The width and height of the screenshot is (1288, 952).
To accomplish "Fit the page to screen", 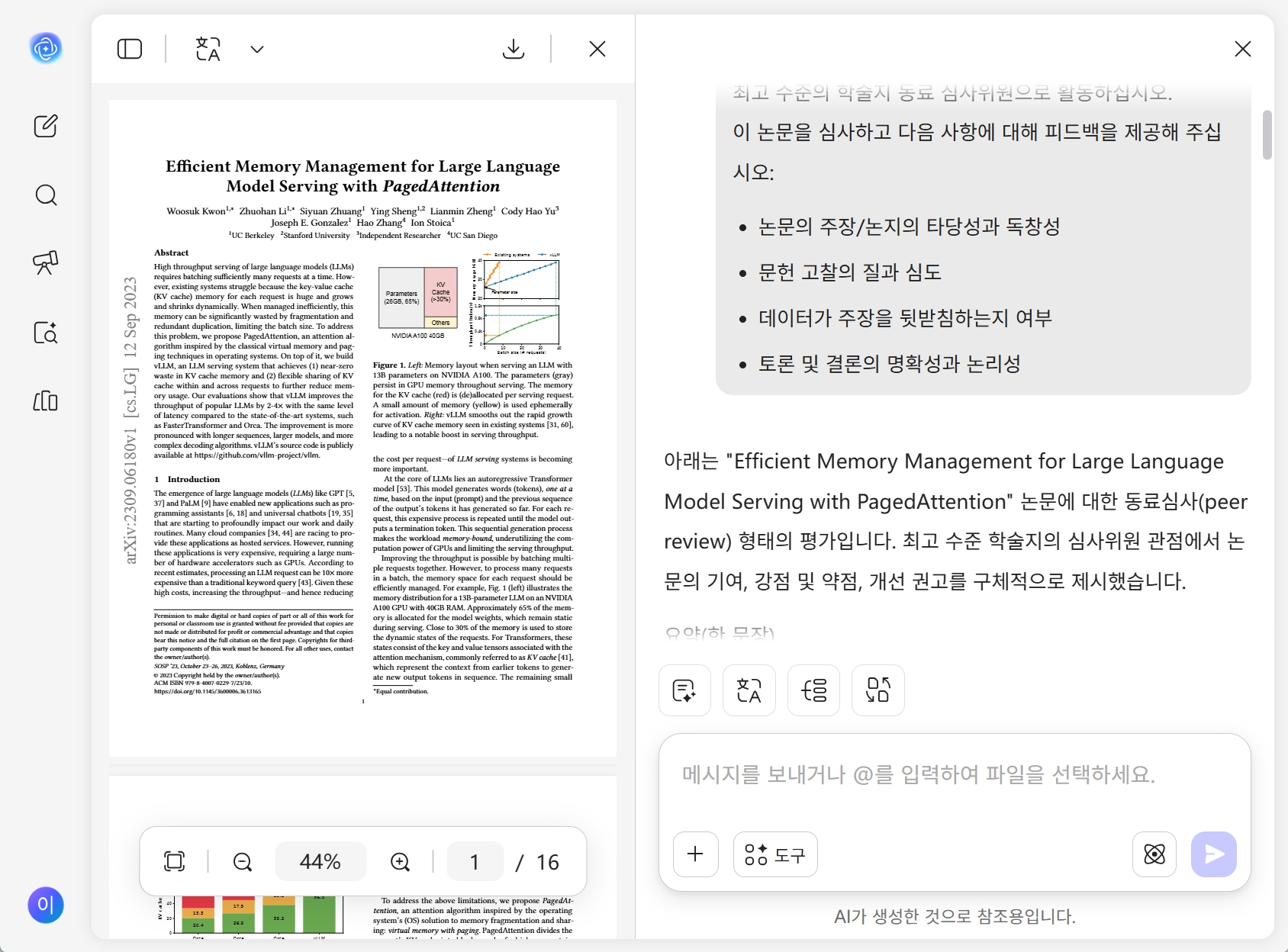I will click(x=175, y=861).
